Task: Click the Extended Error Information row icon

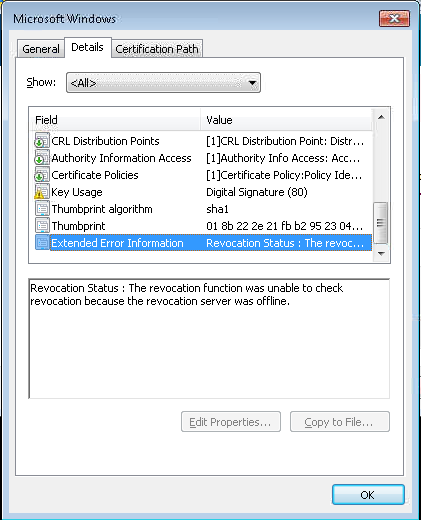Action: coord(42,243)
